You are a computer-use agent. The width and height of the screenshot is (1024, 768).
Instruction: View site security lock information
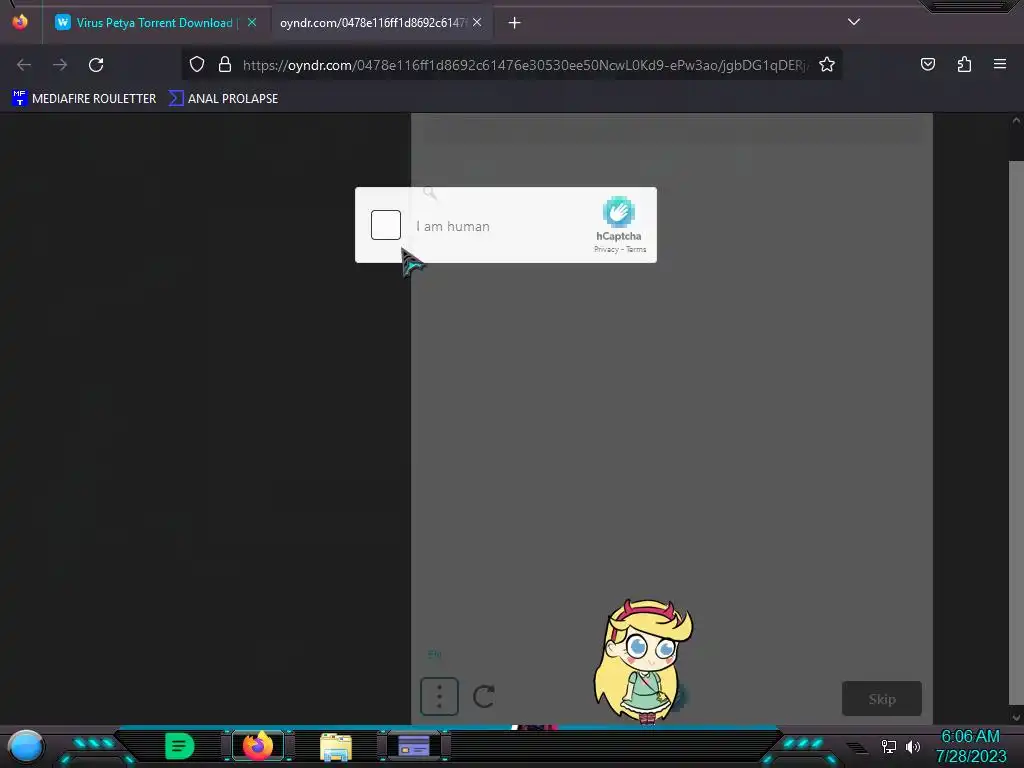click(x=225, y=64)
